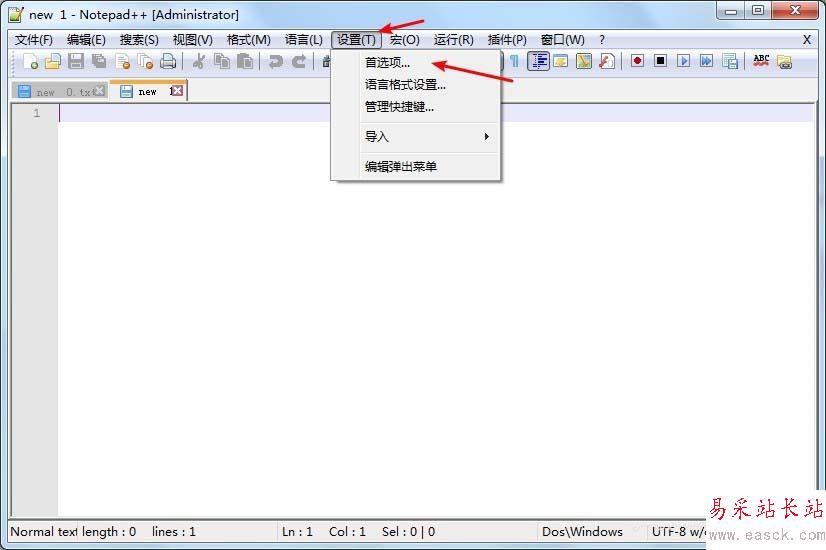
Task: Click the Save recorded macro icon
Action: tap(730, 61)
